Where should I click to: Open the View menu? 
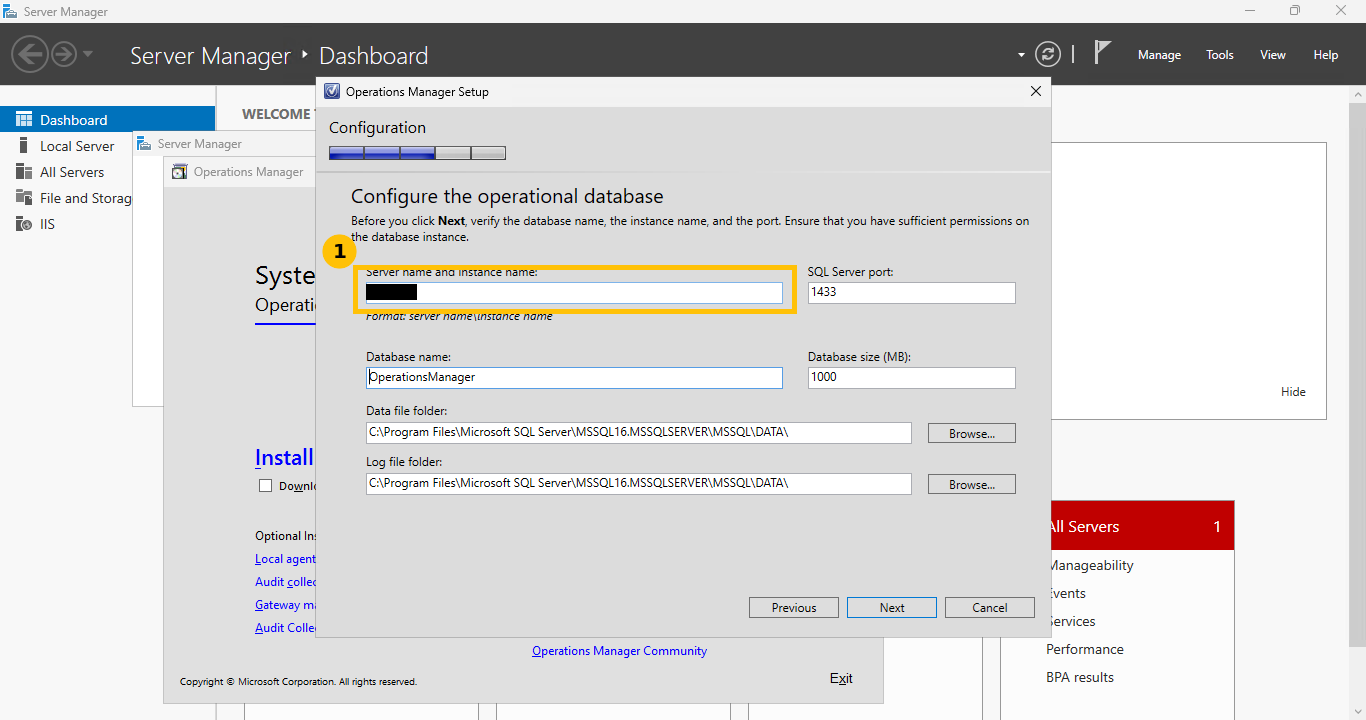(1273, 55)
